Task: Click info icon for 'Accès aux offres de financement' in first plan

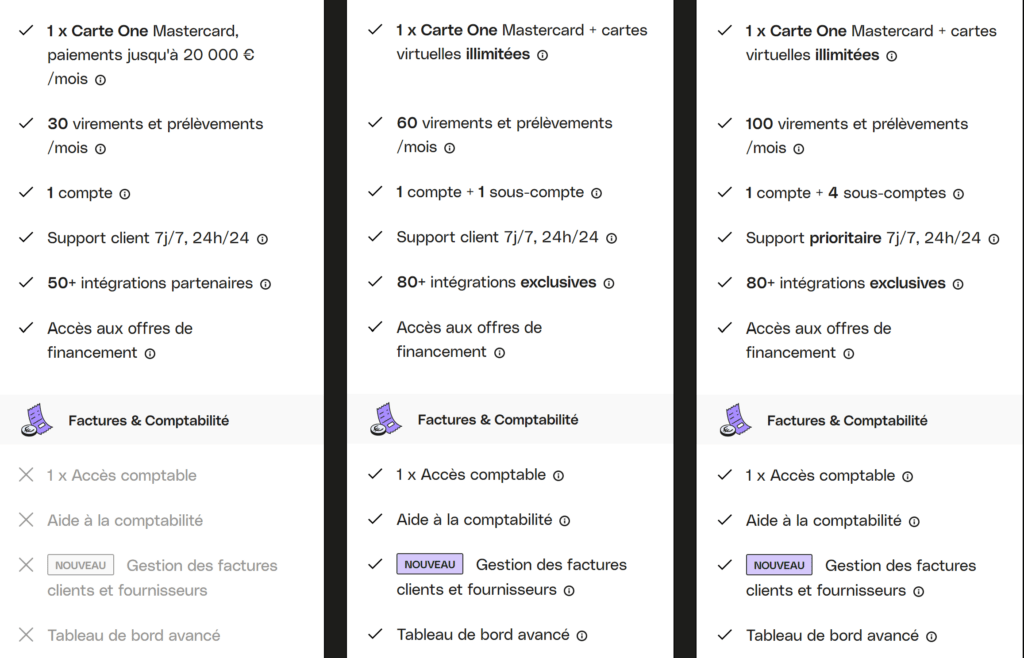Action: tap(150, 354)
